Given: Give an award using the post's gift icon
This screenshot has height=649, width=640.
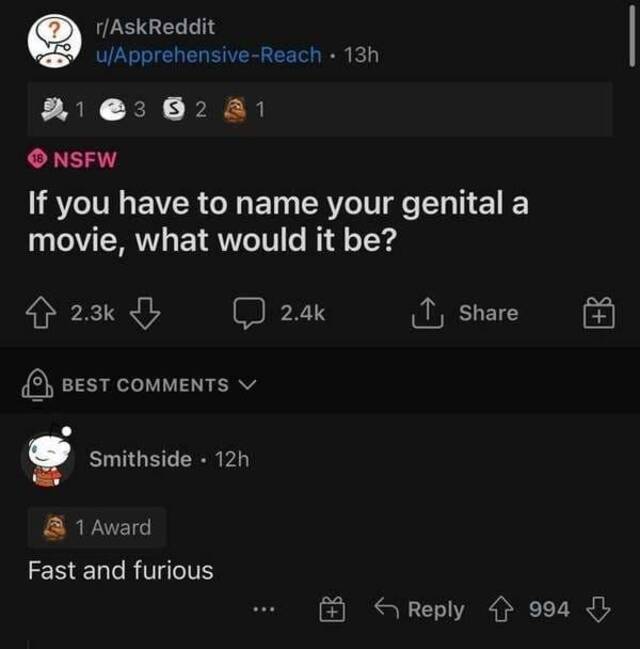Looking at the screenshot, I should (598, 314).
